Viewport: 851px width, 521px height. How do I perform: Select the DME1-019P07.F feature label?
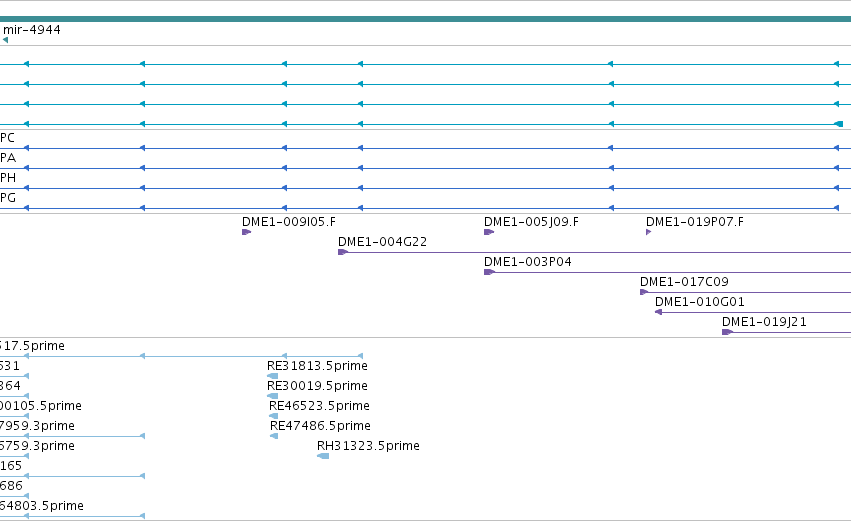[x=695, y=222]
